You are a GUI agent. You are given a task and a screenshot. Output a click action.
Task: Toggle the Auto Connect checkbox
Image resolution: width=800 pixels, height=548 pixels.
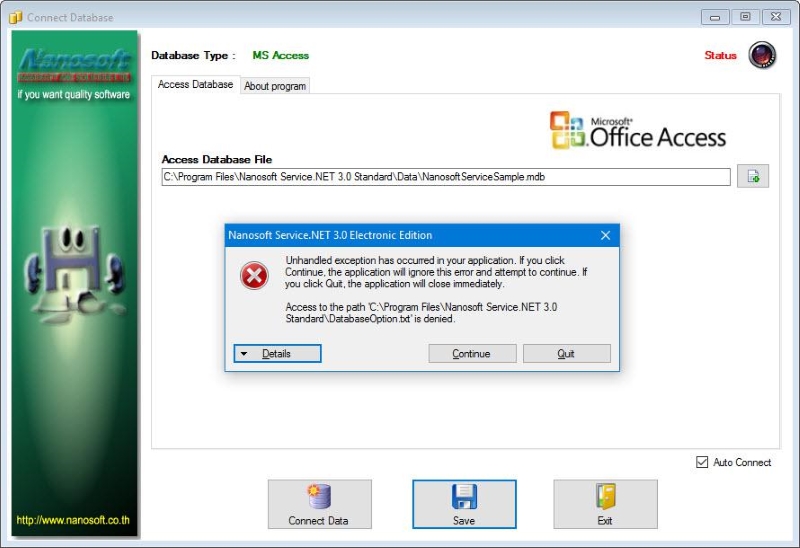click(702, 462)
